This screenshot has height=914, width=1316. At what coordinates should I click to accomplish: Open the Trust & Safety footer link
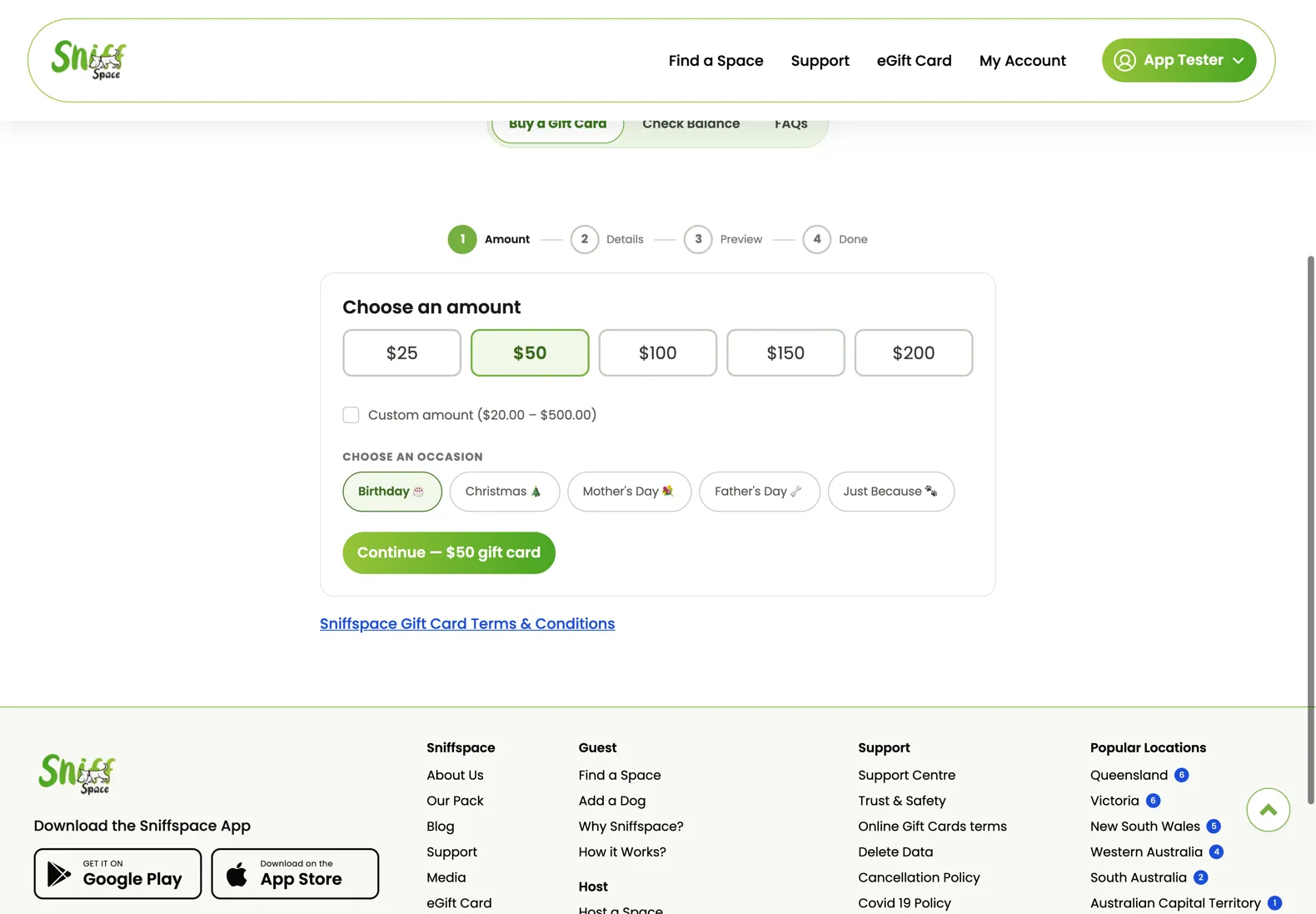902,801
